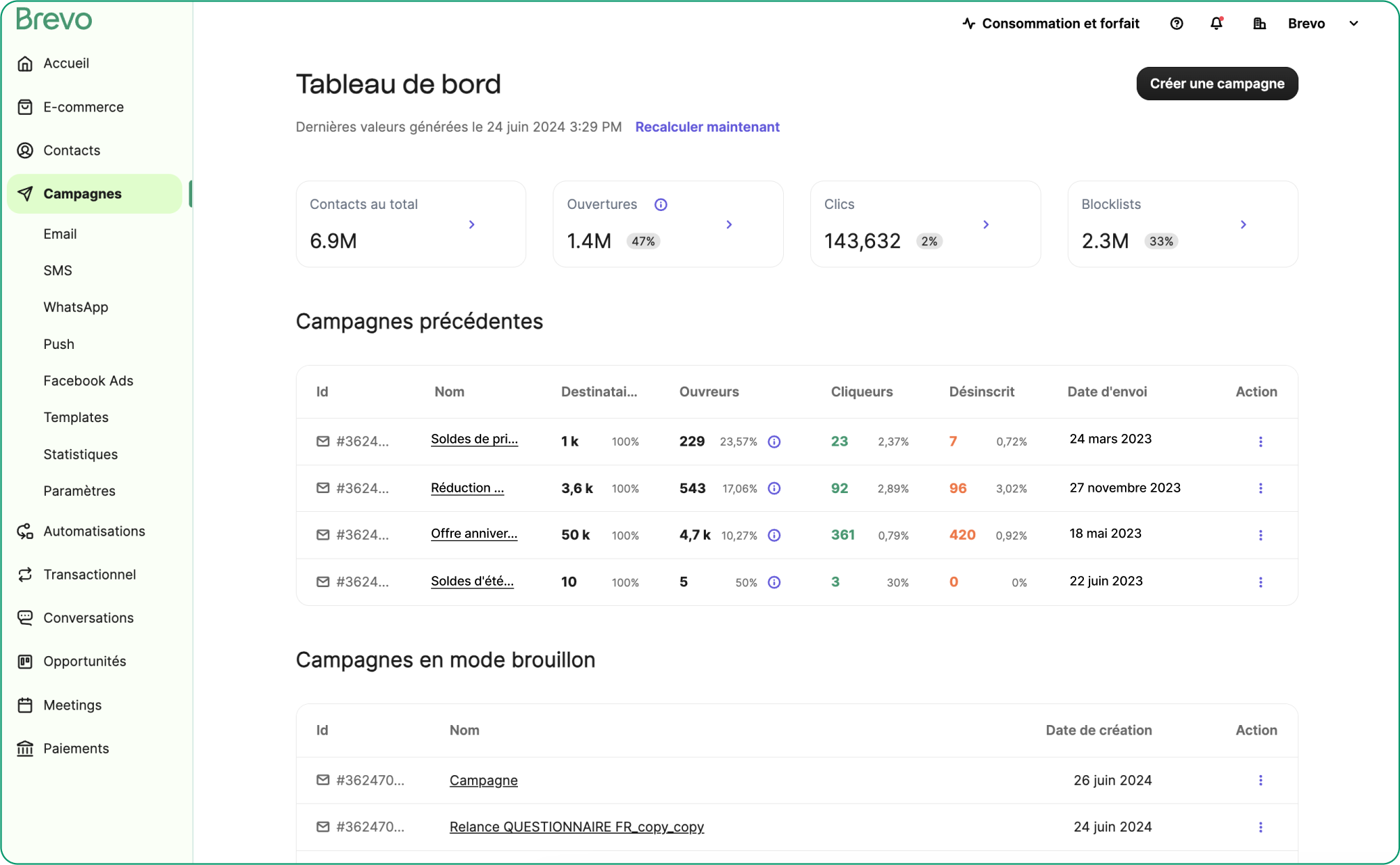
Task: Expand the Brevo account dropdown chevron
Action: (x=1353, y=24)
